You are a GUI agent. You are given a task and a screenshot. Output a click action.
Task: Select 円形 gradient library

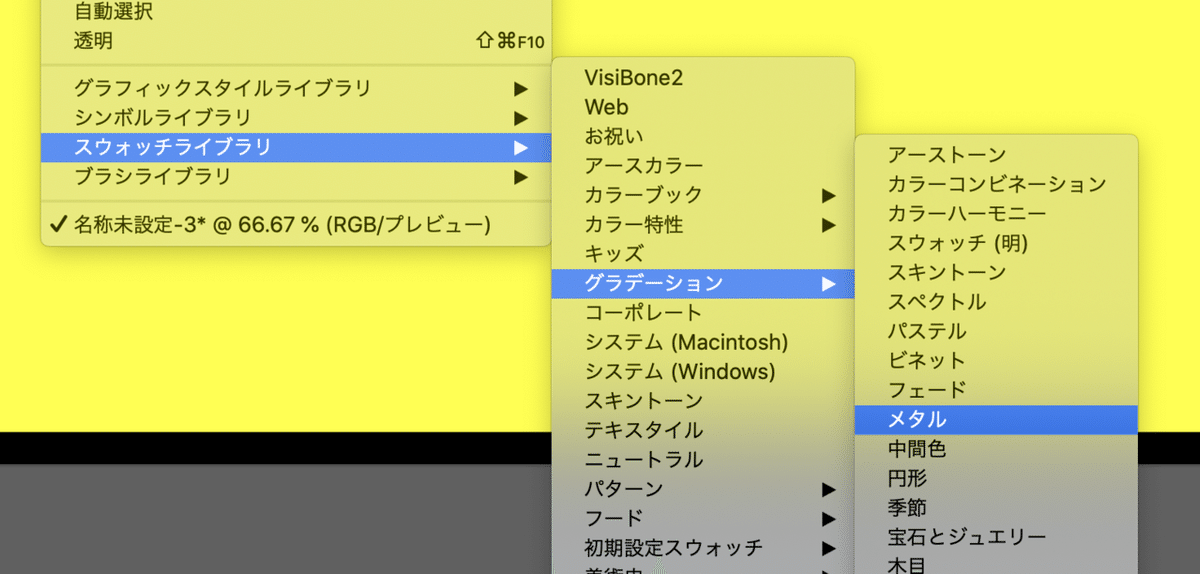click(x=997, y=479)
